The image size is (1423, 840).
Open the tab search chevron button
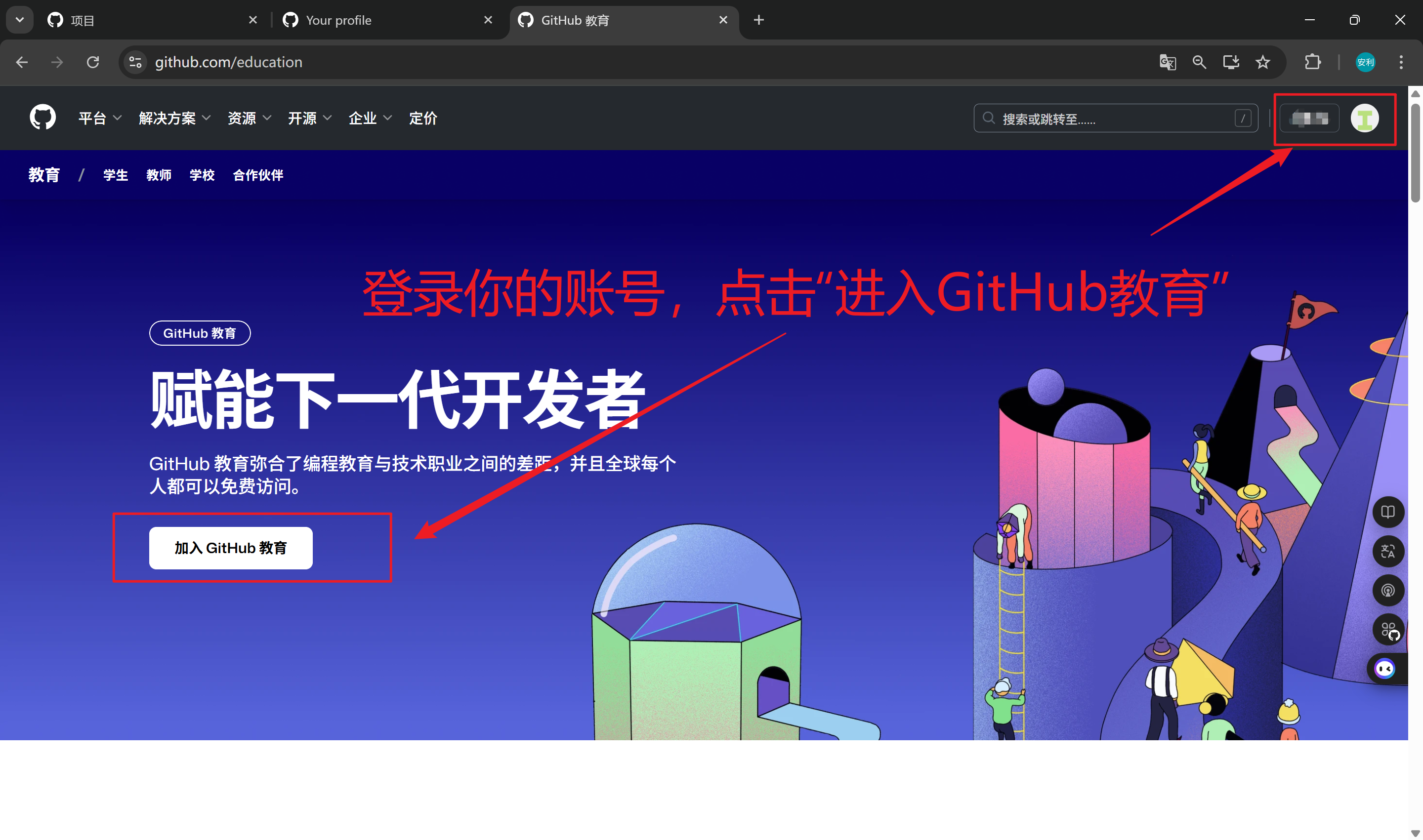[x=20, y=20]
